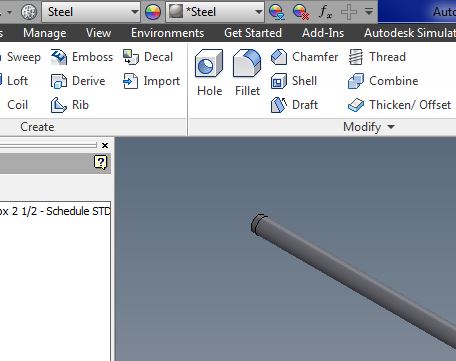
Task: Click the Rib tool
Action: point(70,105)
